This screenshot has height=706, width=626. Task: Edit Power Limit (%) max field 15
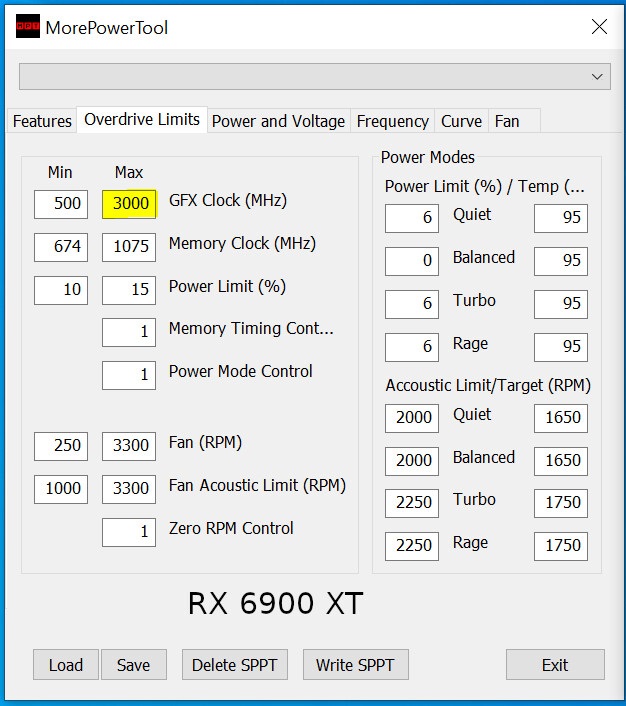(x=129, y=290)
